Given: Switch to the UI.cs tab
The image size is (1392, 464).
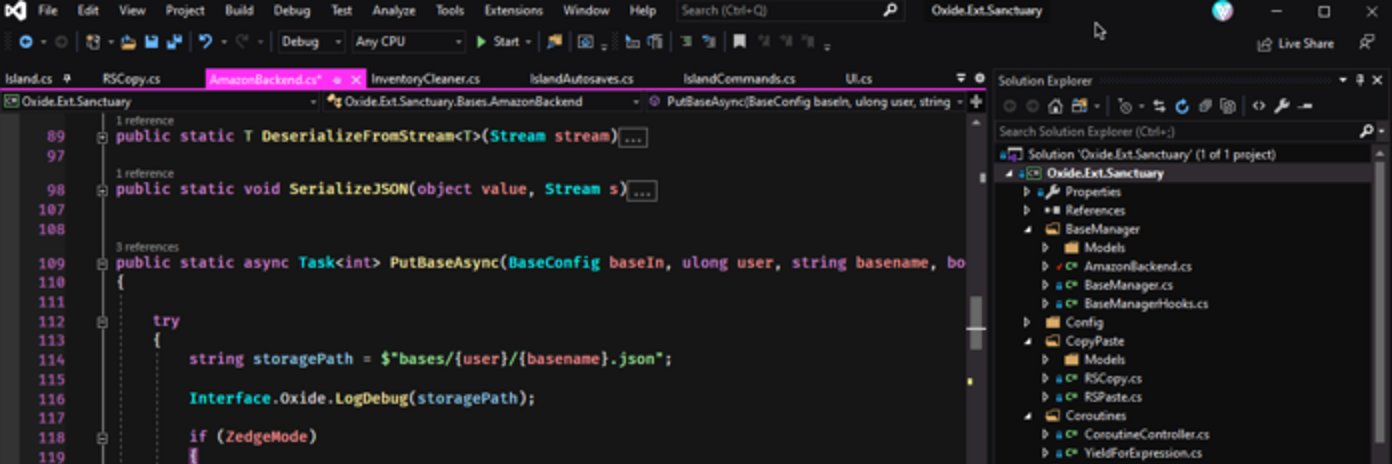Looking at the screenshot, I should click(x=858, y=79).
